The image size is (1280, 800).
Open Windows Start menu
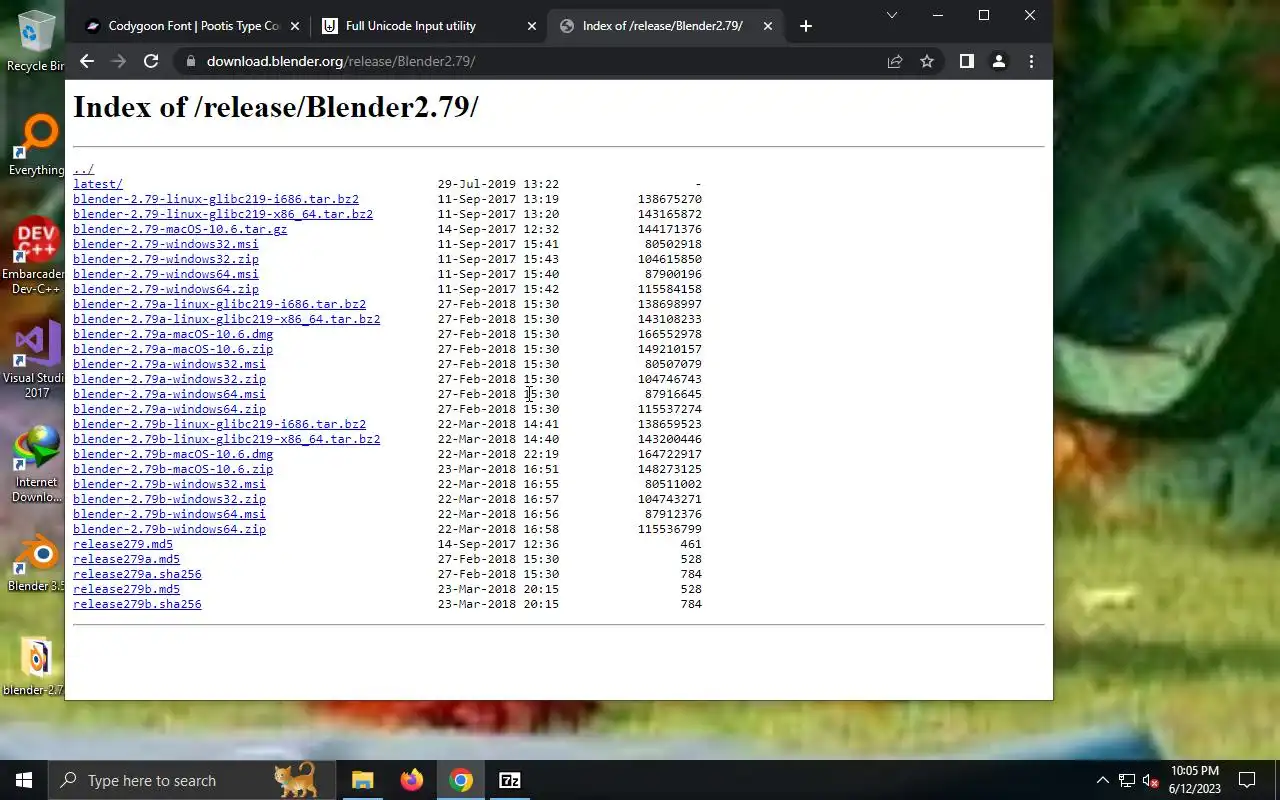[x=24, y=780]
